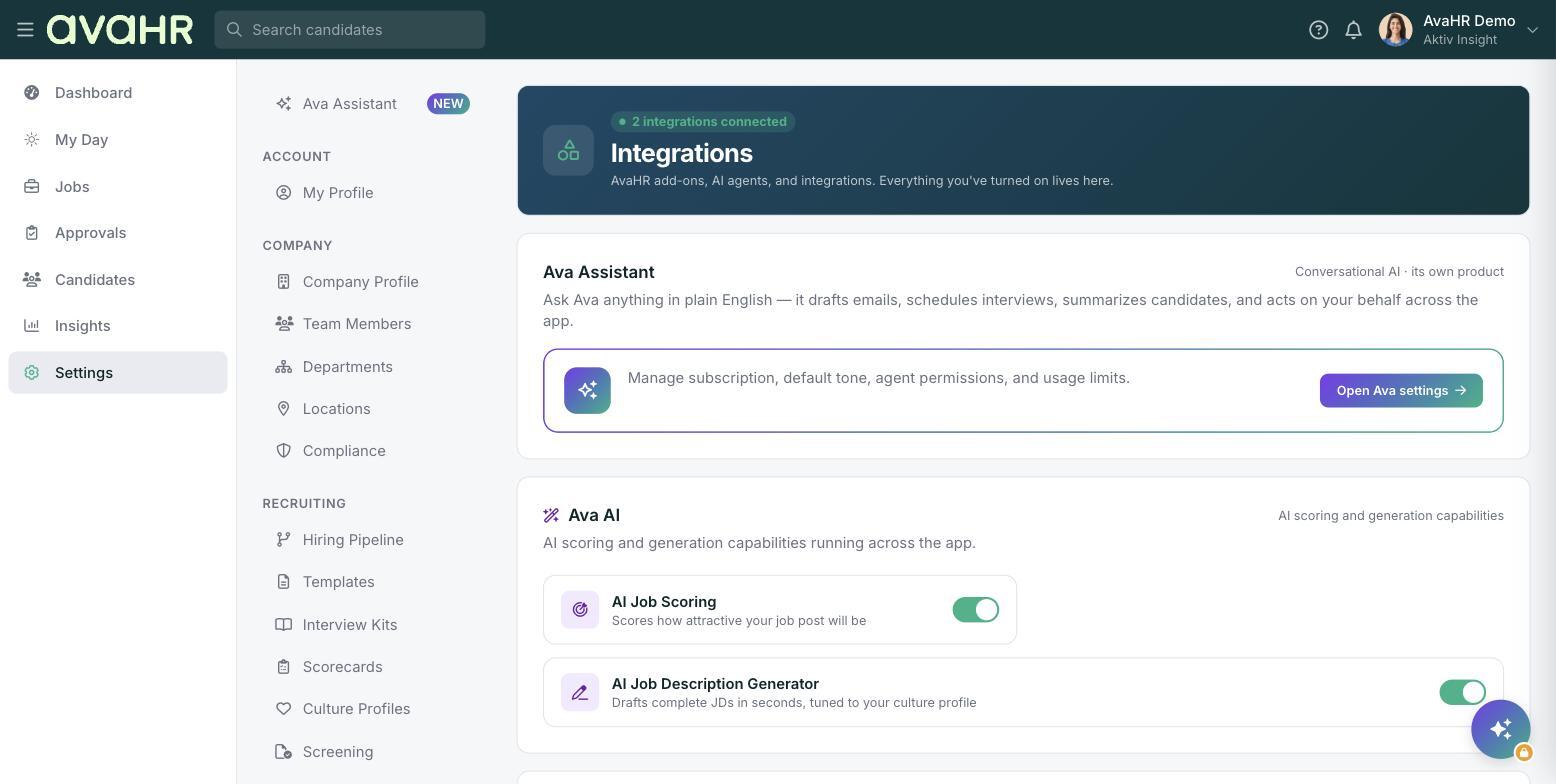
Task: Open Approvals section
Action: point(118,233)
